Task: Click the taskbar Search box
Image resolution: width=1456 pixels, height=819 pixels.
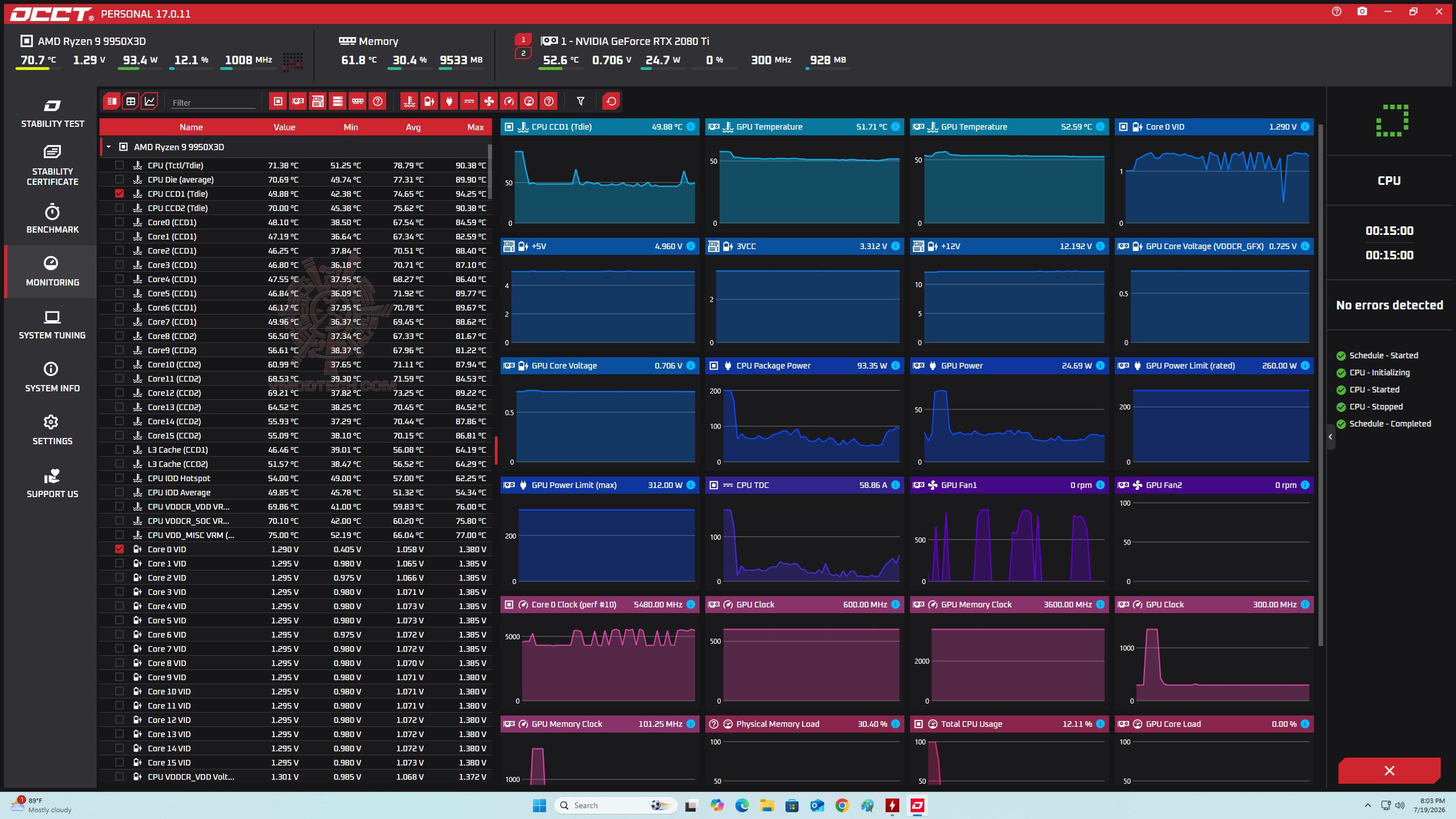Action: pyautogui.click(x=616, y=805)
